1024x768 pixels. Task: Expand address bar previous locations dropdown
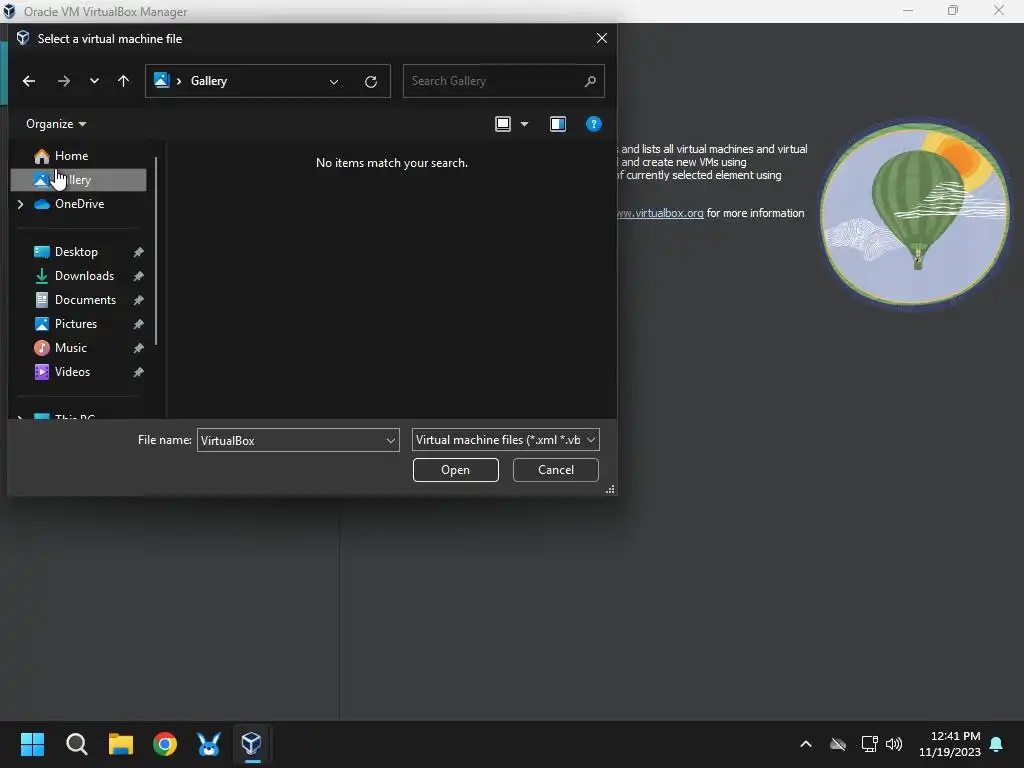334,82
